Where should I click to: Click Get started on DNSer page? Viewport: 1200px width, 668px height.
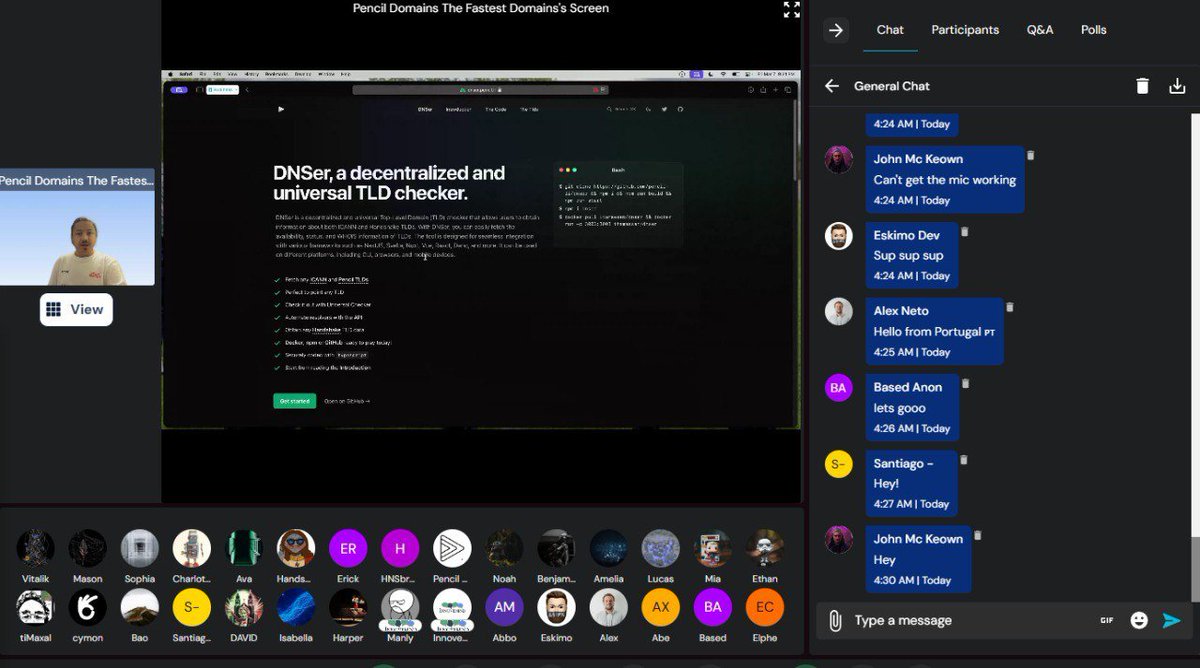(x=294, y=401)
